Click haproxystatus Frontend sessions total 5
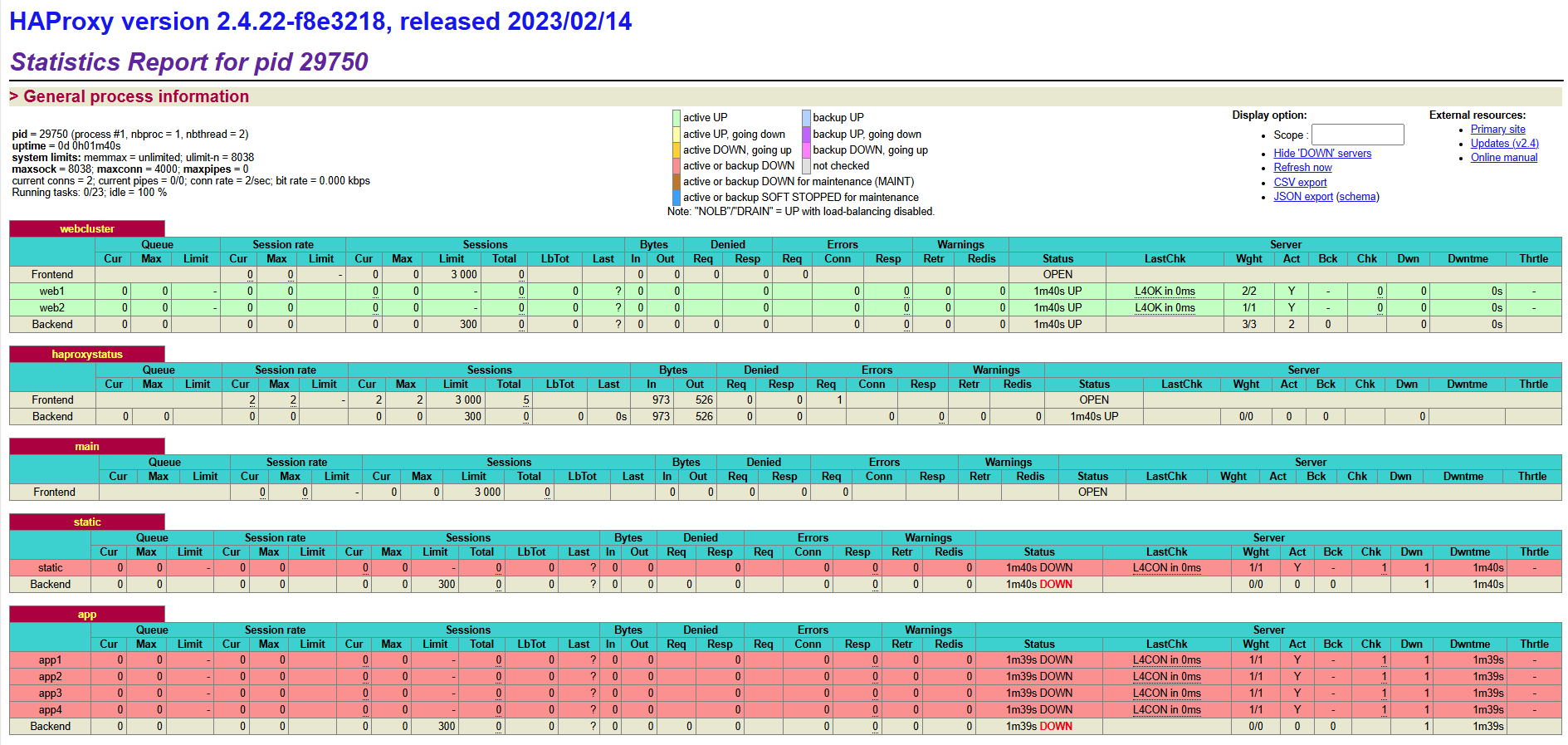The height and width of the screenshot is (745, 1568). tap(526, 399)
